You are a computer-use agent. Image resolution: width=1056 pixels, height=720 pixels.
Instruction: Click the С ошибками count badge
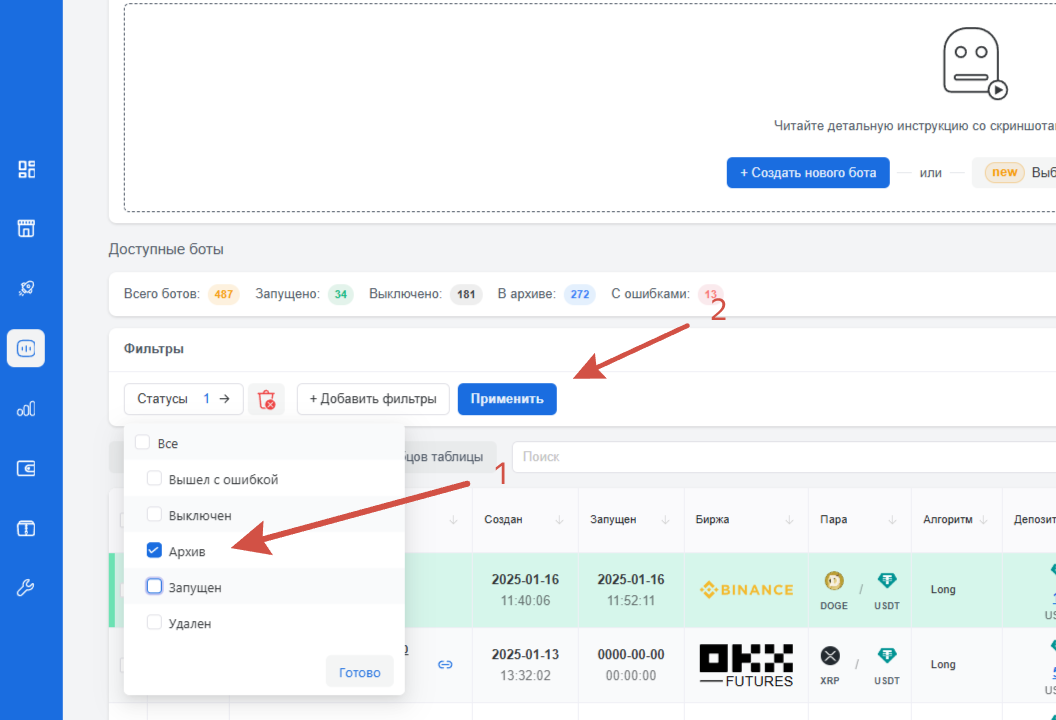[711, 294]
